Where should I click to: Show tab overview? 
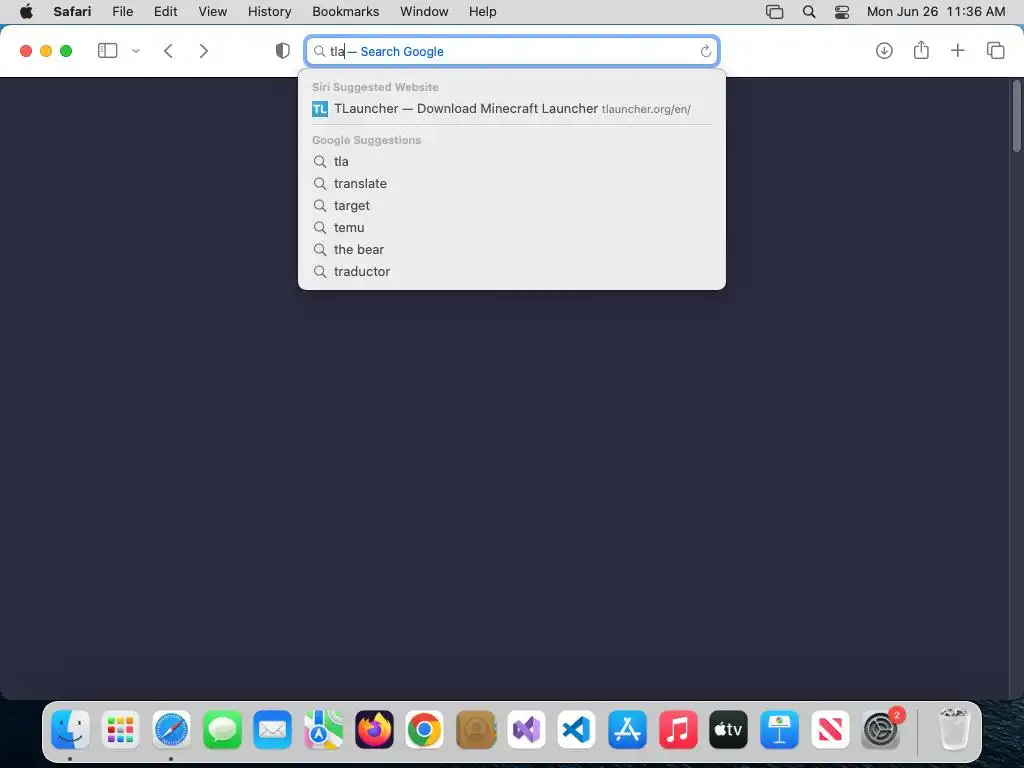pyautogui.click(x=995, y=50)
